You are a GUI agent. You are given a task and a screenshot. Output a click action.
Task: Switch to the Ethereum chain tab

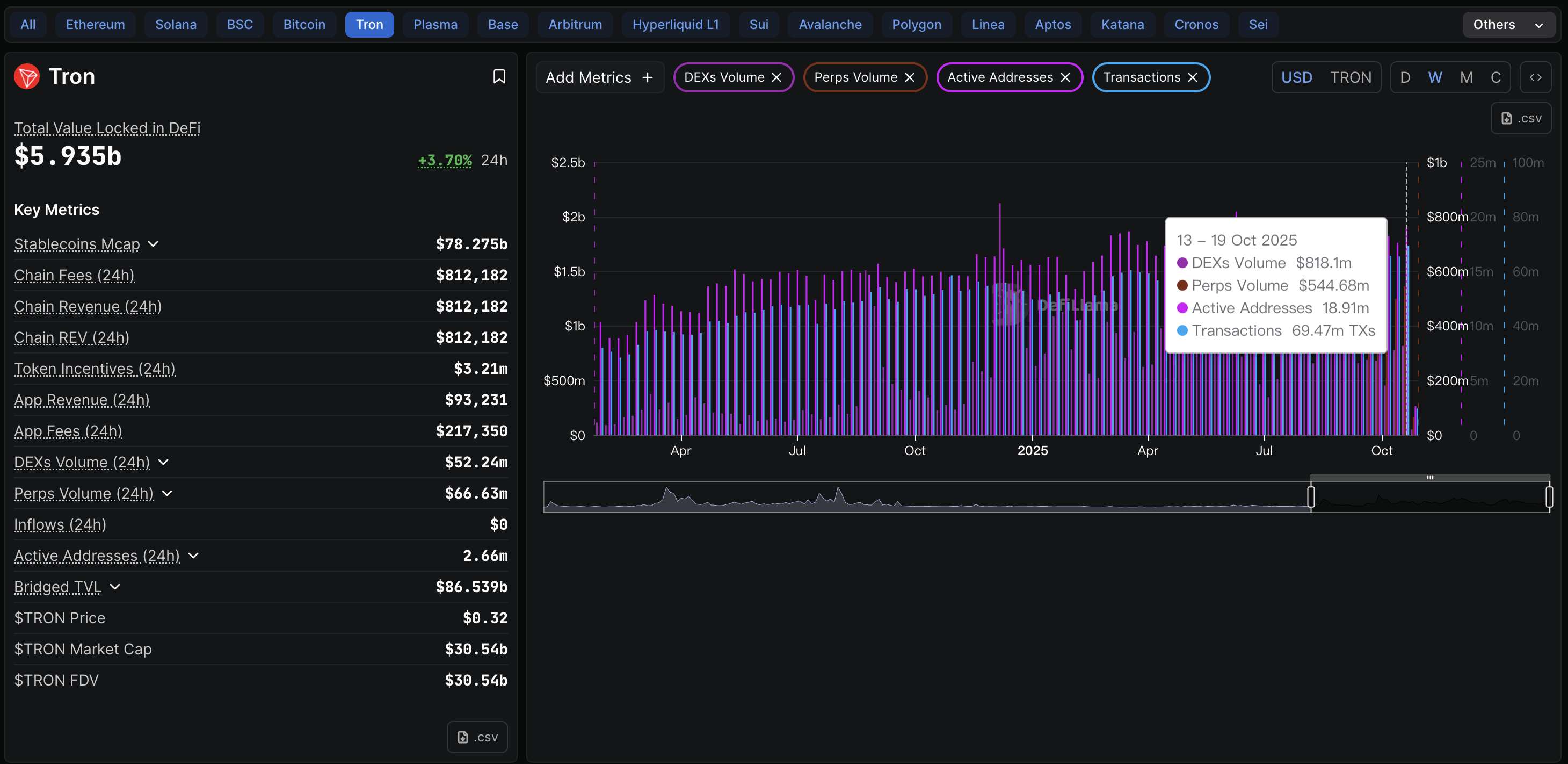pyautogui.click(x=95, y=24)
